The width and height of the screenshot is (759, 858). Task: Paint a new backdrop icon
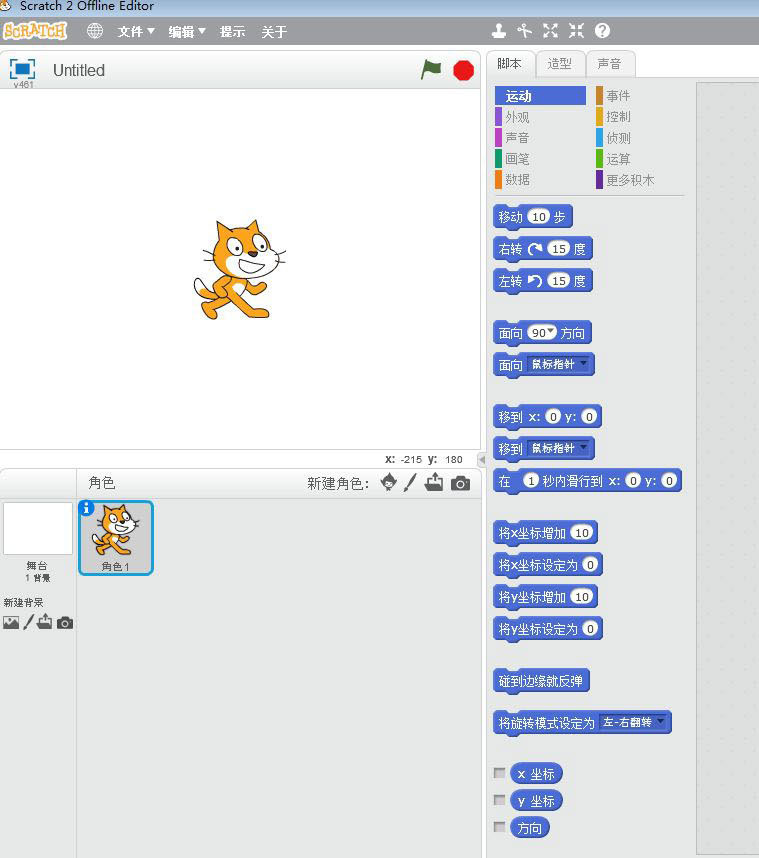[x=28, y=622]
